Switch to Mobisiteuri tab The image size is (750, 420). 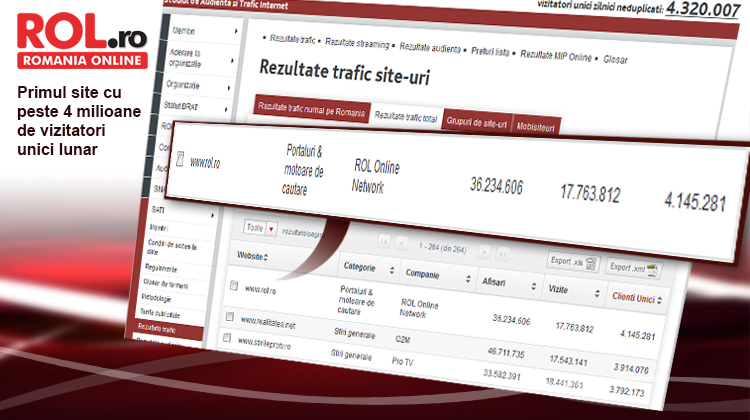tap(535, 127)
